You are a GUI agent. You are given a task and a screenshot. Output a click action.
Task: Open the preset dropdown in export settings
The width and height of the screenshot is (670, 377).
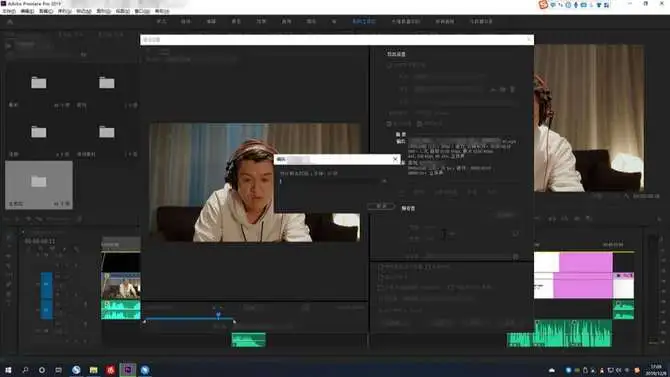(x=448, y=89)
